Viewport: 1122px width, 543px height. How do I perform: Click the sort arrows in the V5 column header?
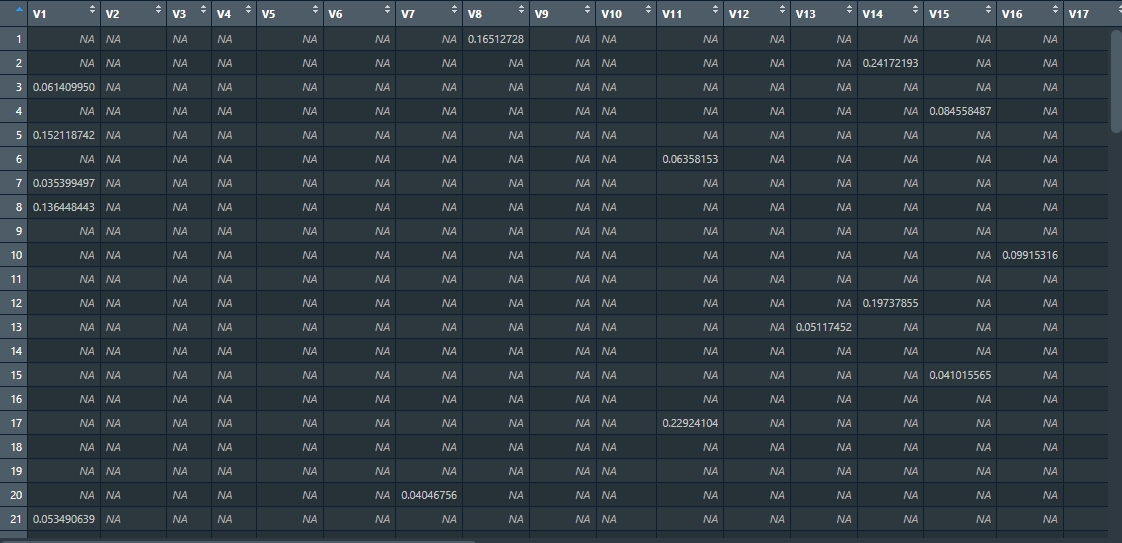315,10
